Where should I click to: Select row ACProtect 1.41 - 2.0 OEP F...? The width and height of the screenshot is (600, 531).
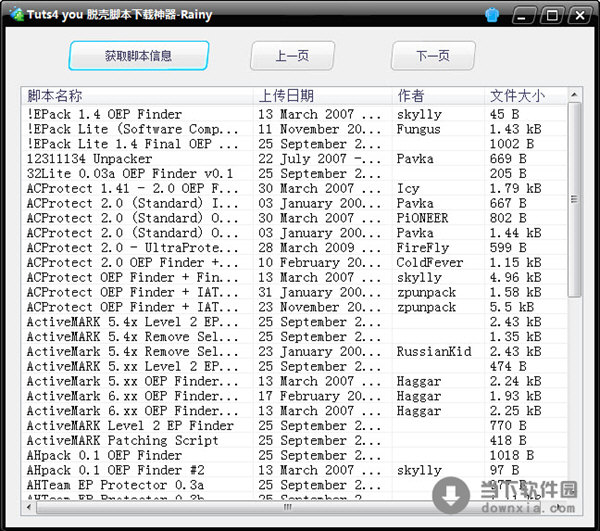(x=294, y=189)
